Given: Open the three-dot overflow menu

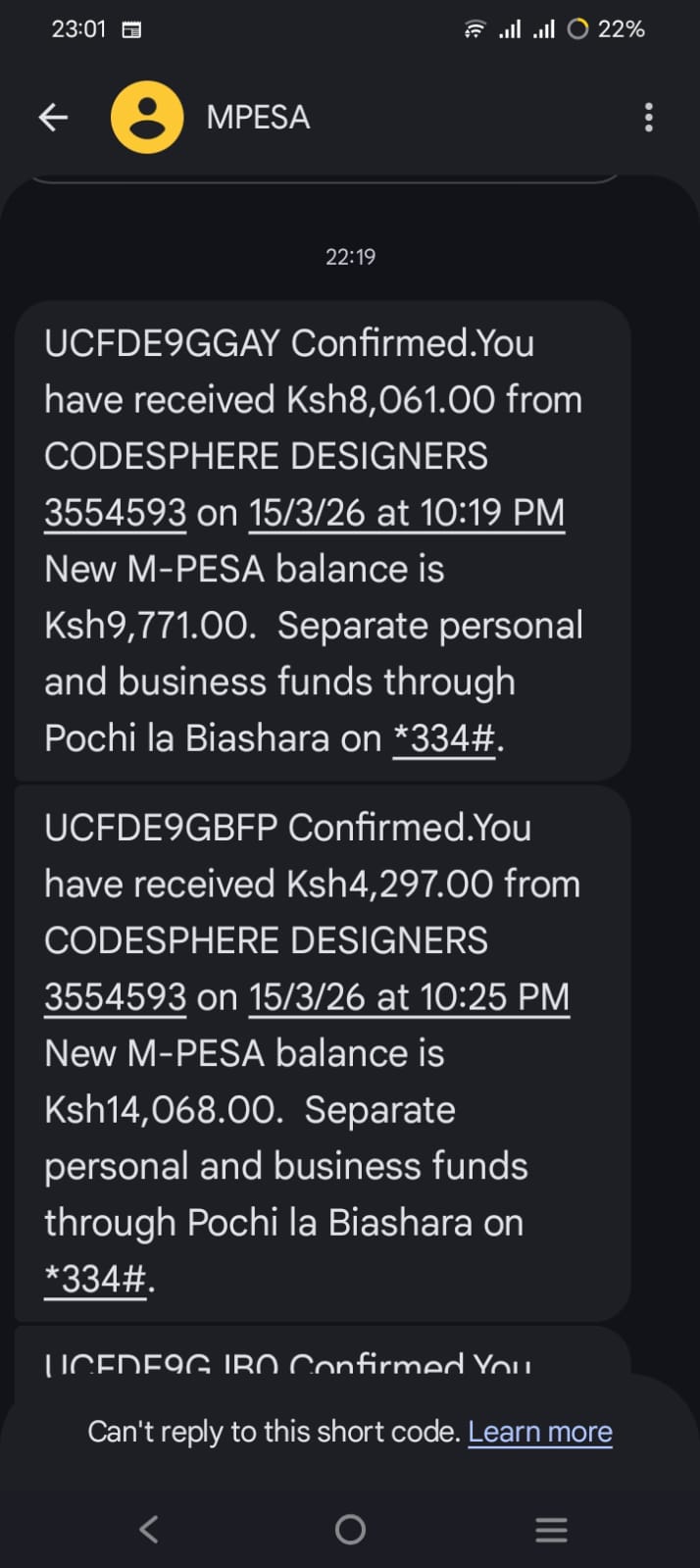Looking at the screenshot, I should (x=648, y=118).
